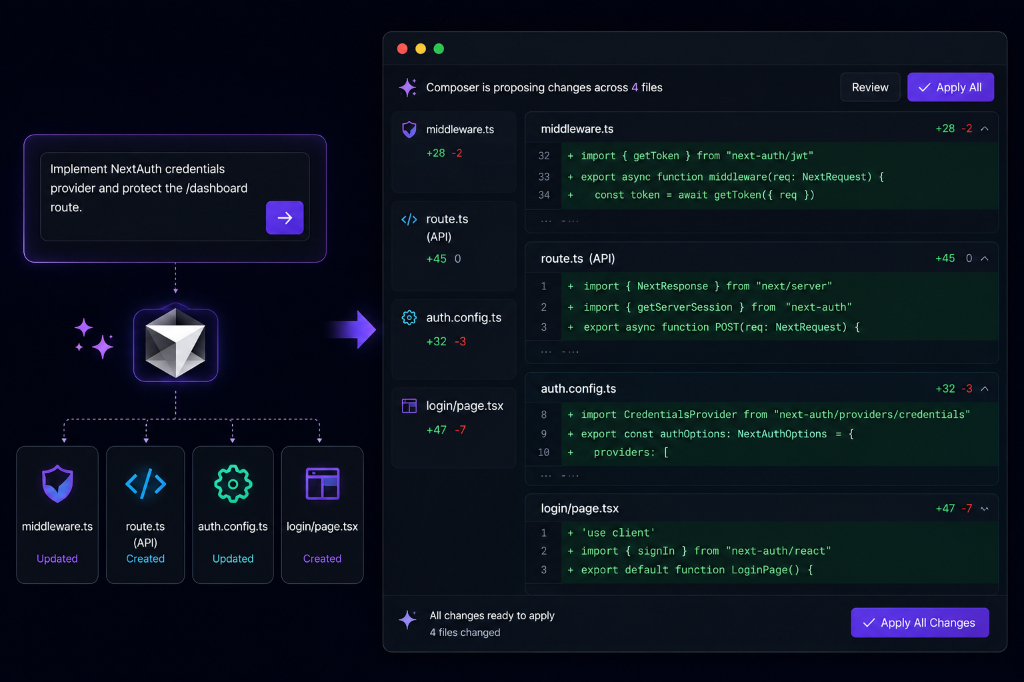Click +47 -7 stats under login/page.tsx sidebar
1024x682 pixels.
coord(446,430)
